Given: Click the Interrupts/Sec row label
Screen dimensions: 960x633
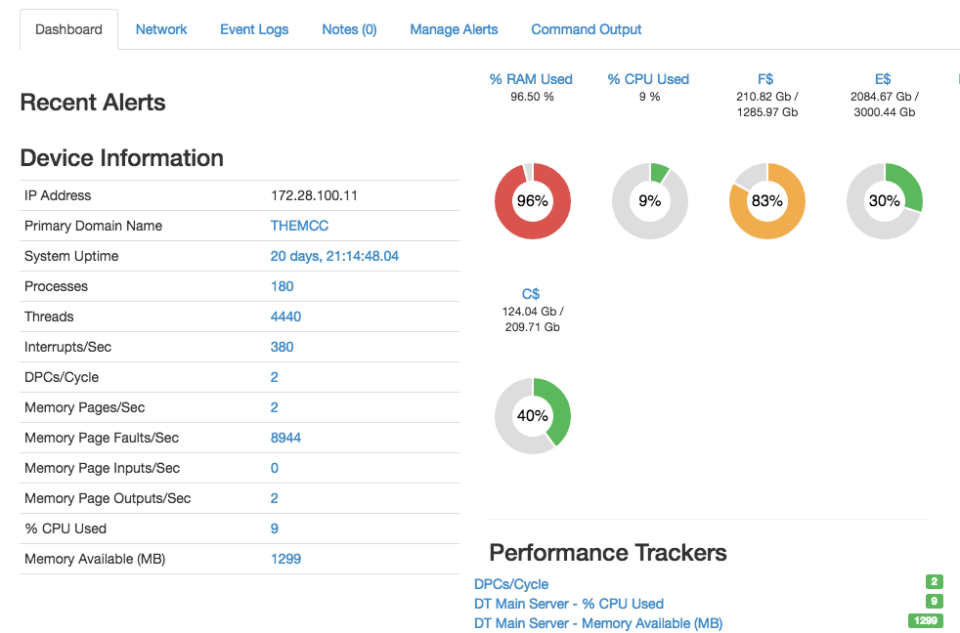Looking at the screenshot, I should [68, 347].
